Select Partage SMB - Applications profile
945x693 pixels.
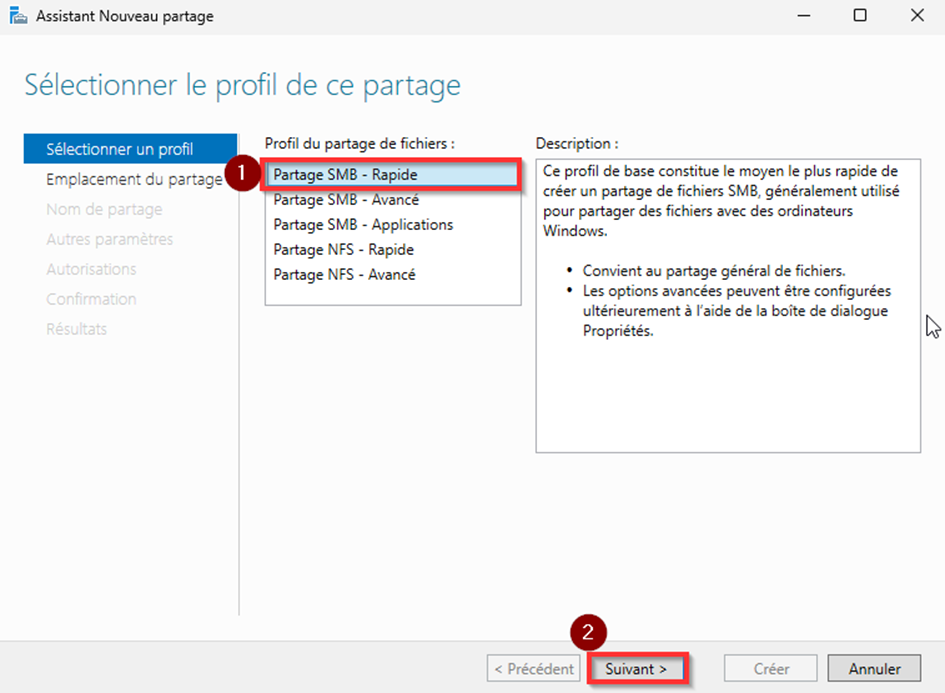pyautogui.click(x=363, y=225)
